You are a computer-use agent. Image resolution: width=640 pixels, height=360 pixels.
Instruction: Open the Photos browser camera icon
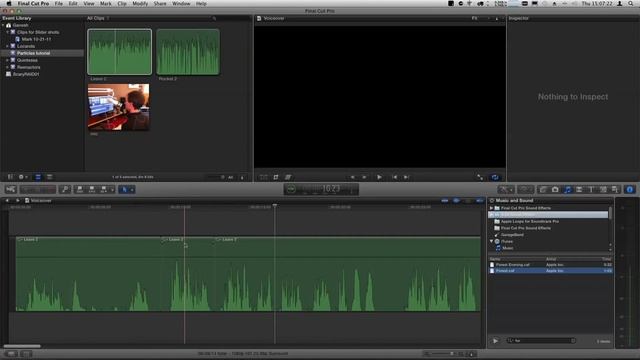(555, 189)
